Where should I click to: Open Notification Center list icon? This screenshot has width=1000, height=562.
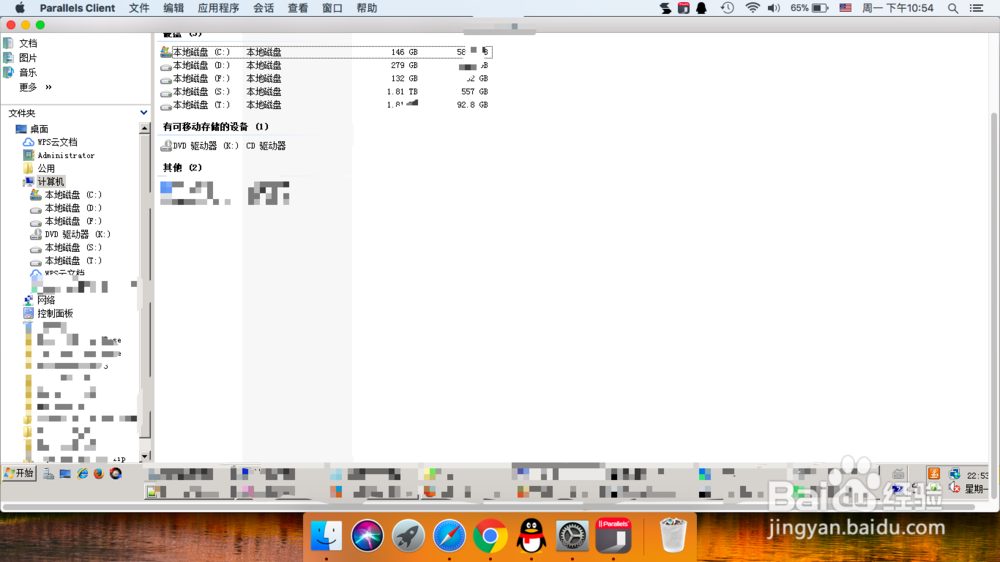pos(976,8)
